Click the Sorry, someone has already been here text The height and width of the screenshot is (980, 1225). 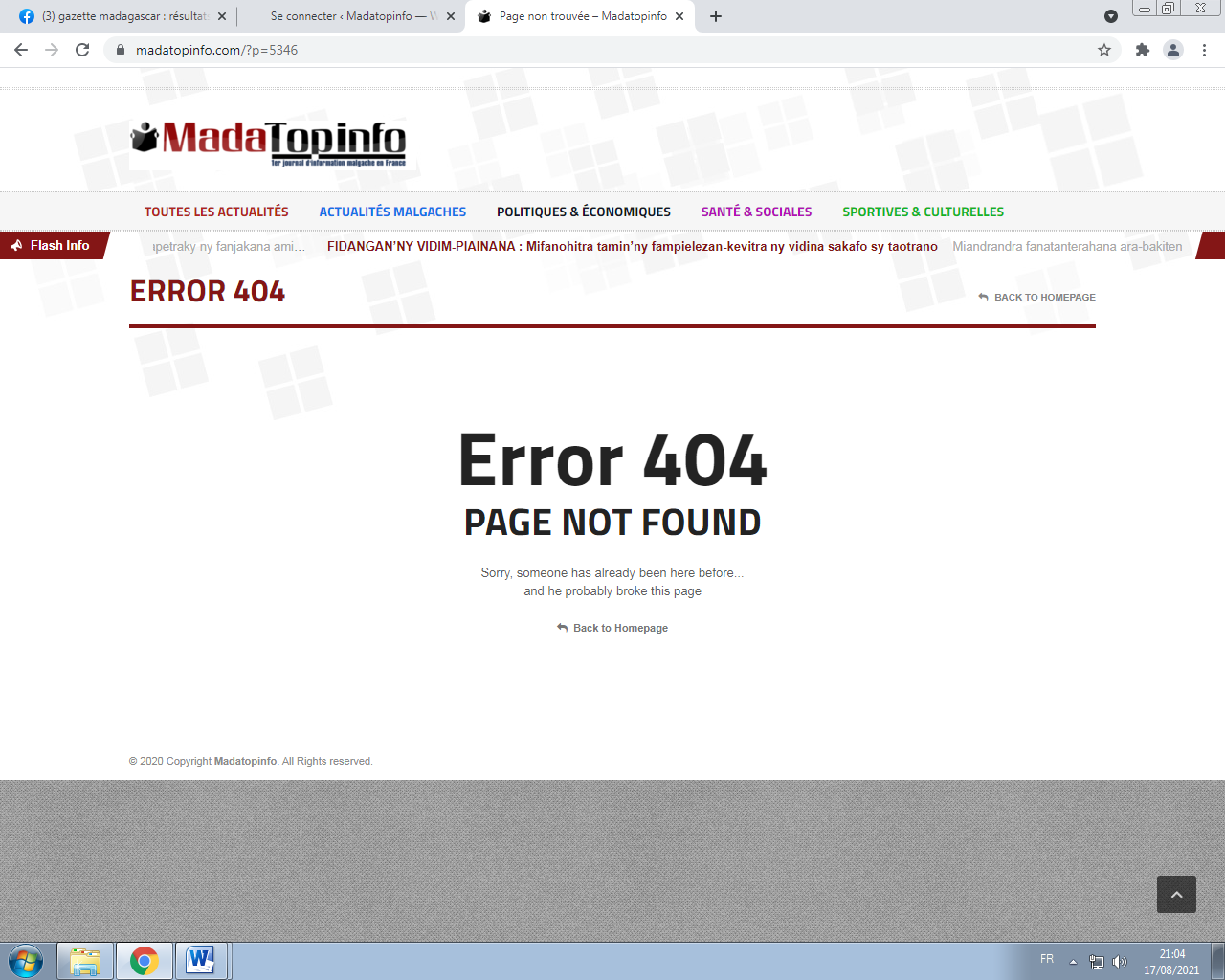tap(612, 573)
